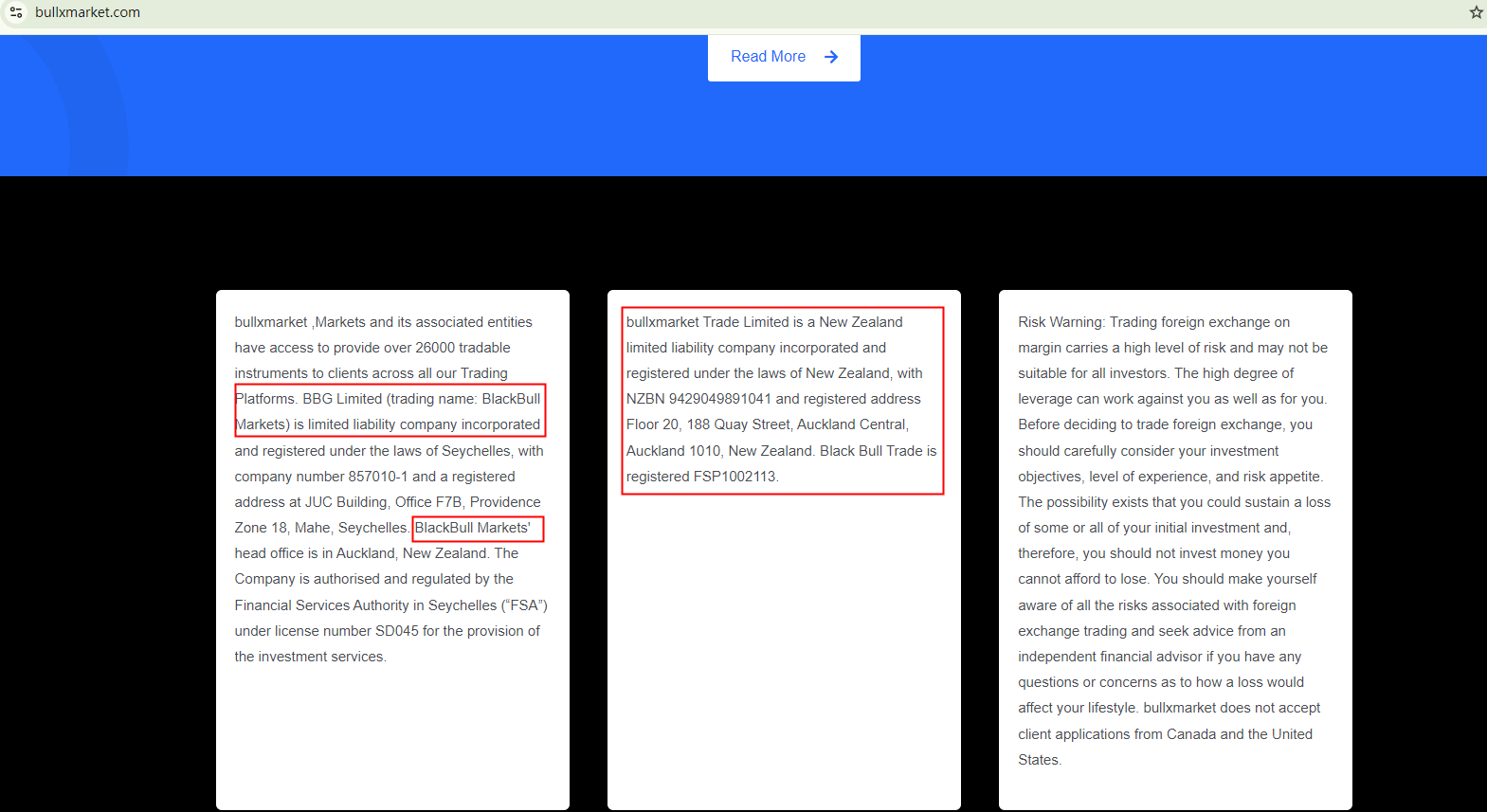The image size is (1487, 812).
Task: Select the bullxmarket.com URL in the address bar
Action: pyautogui.click(x=87, y=12)
